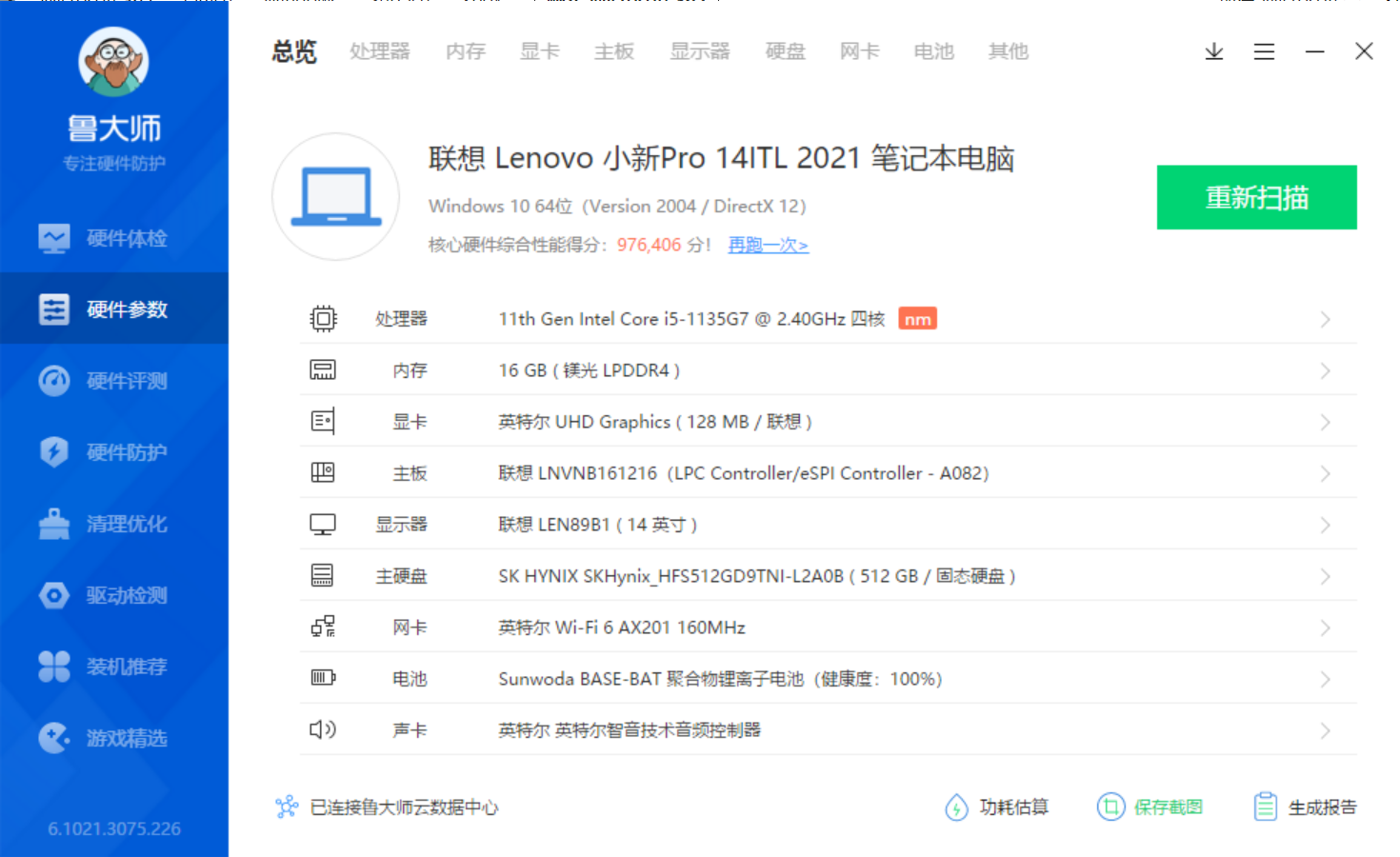The height and width of the screenshot is (857, 1400).
Task: Open 功耗估算 power estimate
Action: tap(996, 807)
